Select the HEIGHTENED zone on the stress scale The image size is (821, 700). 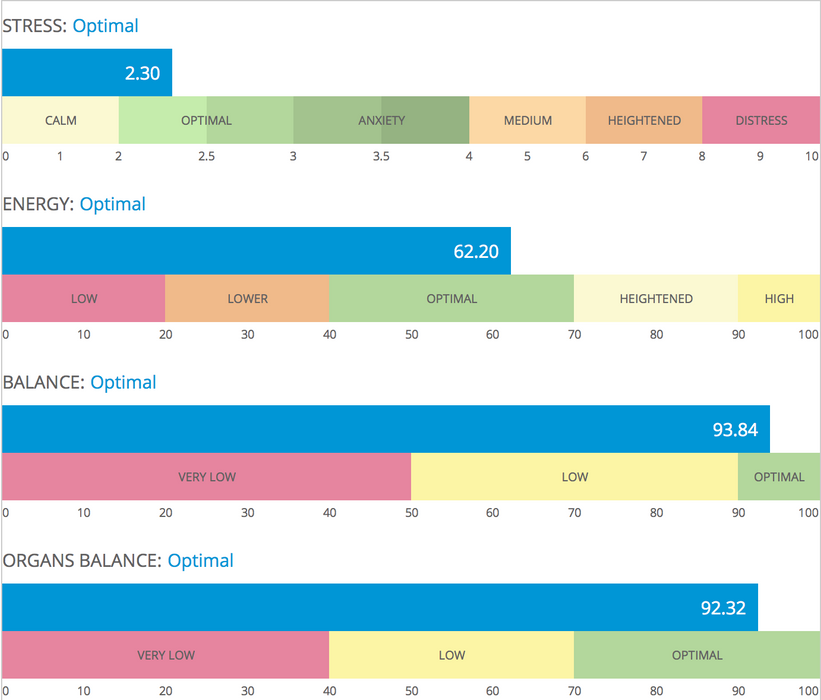(x=644, y=120)
